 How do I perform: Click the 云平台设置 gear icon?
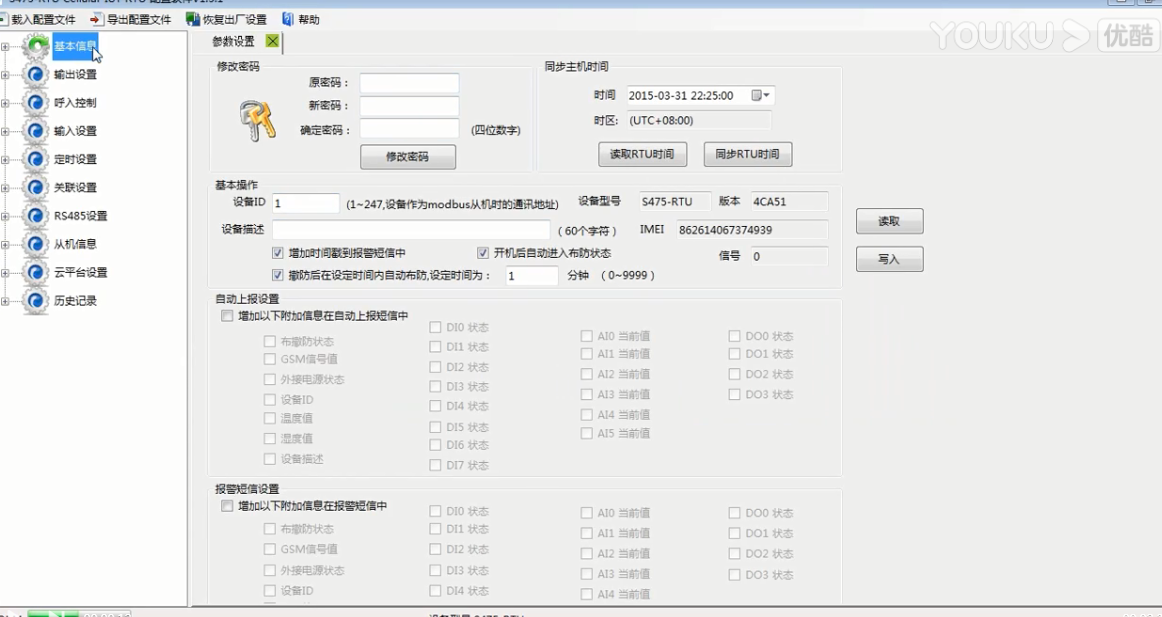36,273
